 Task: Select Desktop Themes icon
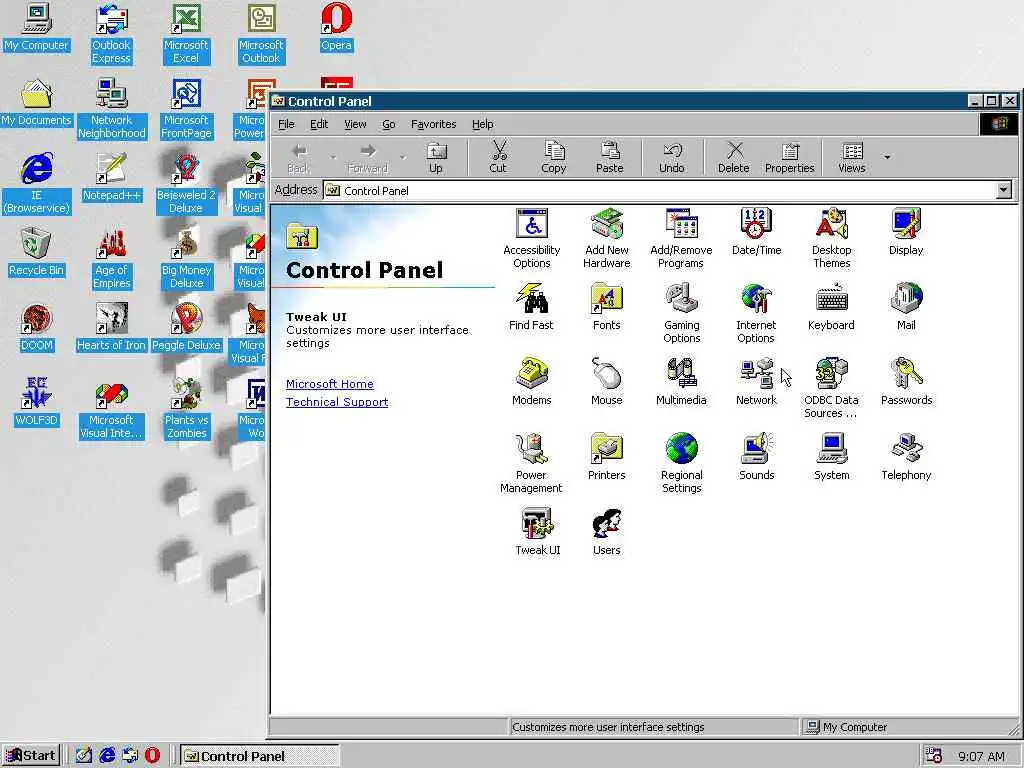(x=831, y=238)
